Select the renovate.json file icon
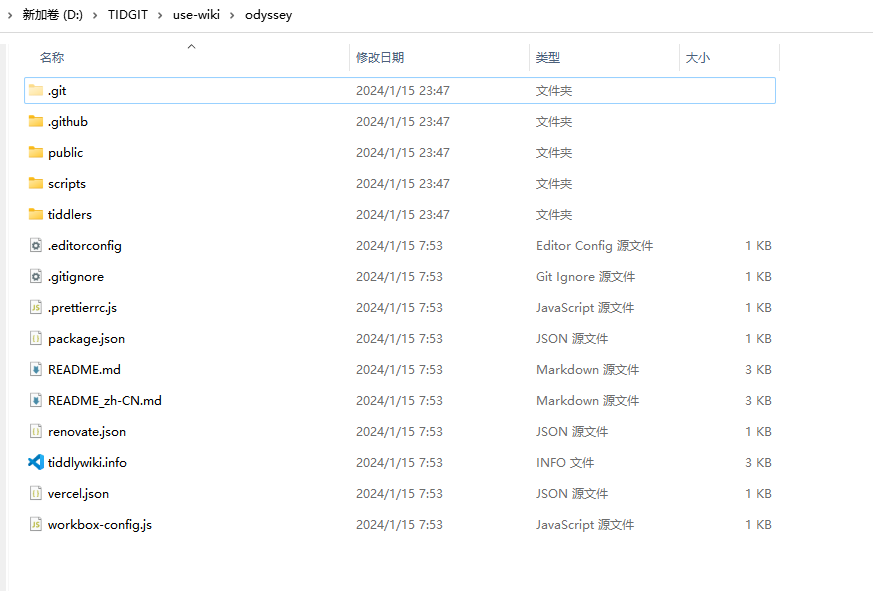The width and height of the screenshot is (873, 591). 36,431
